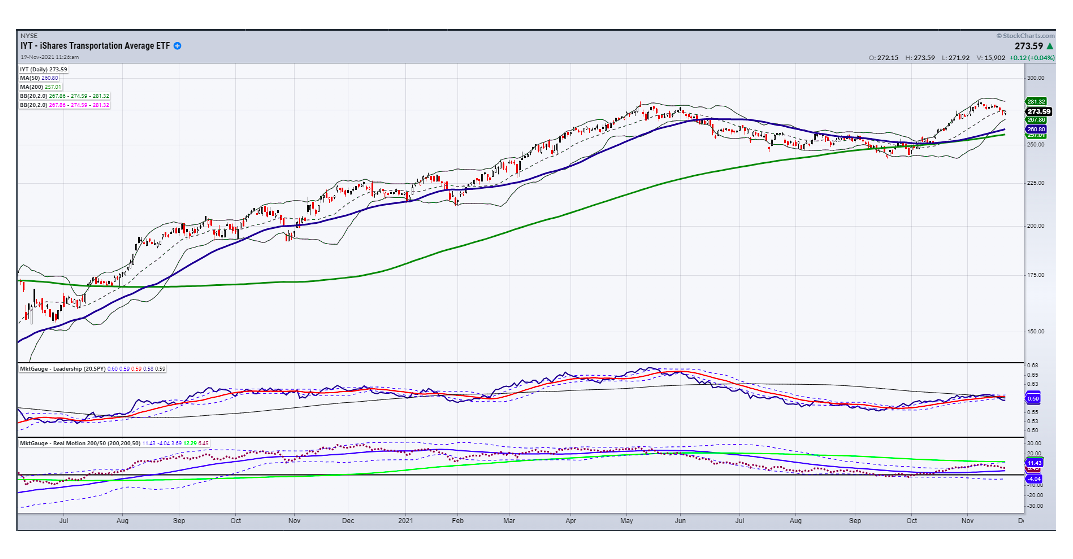This screenshot has width=1073, height=559.
Task: Click the 19-Nov-2021 timestamp under the title
Action: pyautogui.click(x=49, y=57)
